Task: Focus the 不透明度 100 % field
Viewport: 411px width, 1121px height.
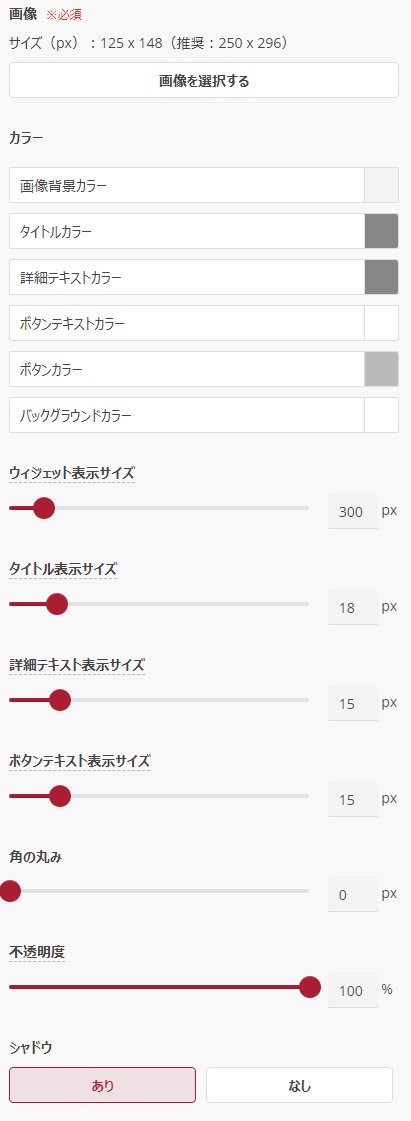Action: [x=352, y=990]
